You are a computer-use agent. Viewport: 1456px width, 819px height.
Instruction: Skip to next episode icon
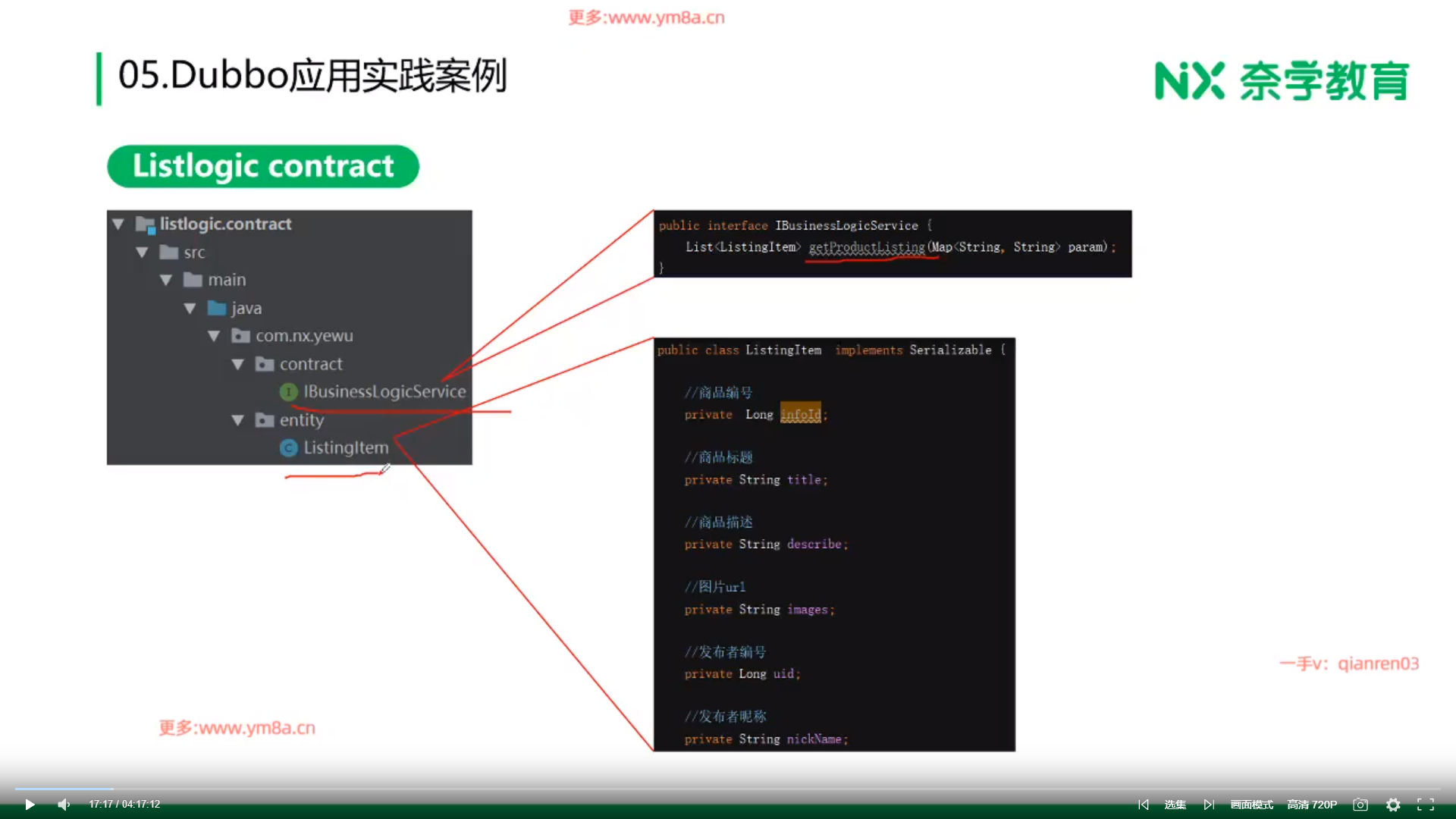pos(1209,805)
